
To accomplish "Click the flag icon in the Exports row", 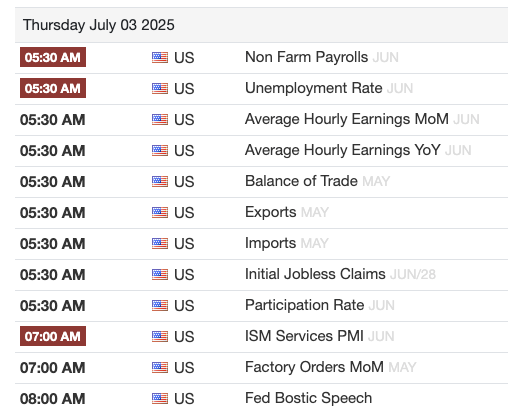I will click(160, 212).
